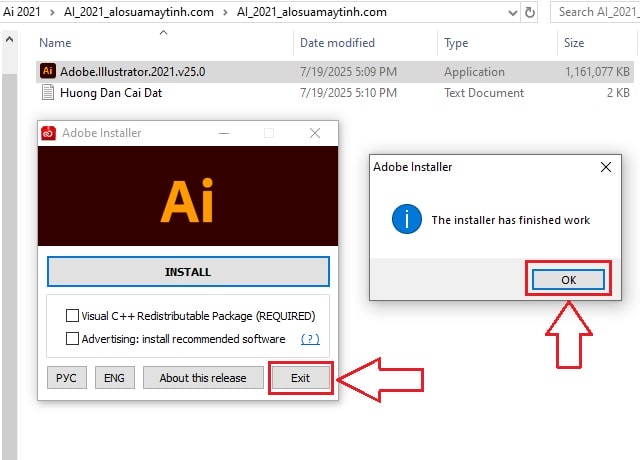
Task: Toggle Advertising recommended software checkbox
Action: [x=72, y=338]
